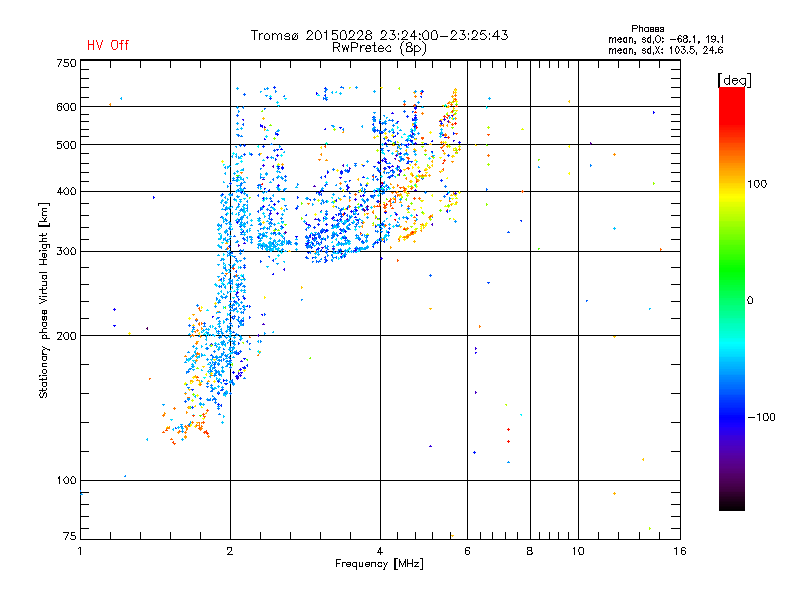The image size is (800, 600).
Task: Click the y-axis tick label '100'
Action: [x=66, y=480]
